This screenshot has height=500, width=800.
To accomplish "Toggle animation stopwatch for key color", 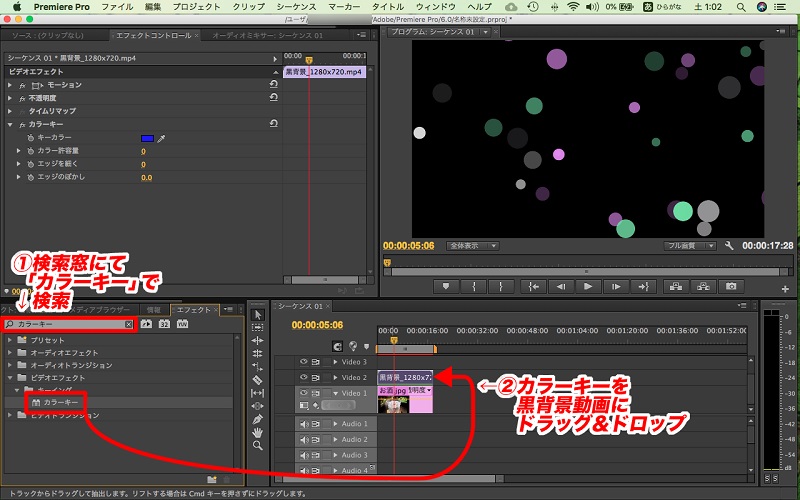I will pyautogui.click(x=31, y=138).
